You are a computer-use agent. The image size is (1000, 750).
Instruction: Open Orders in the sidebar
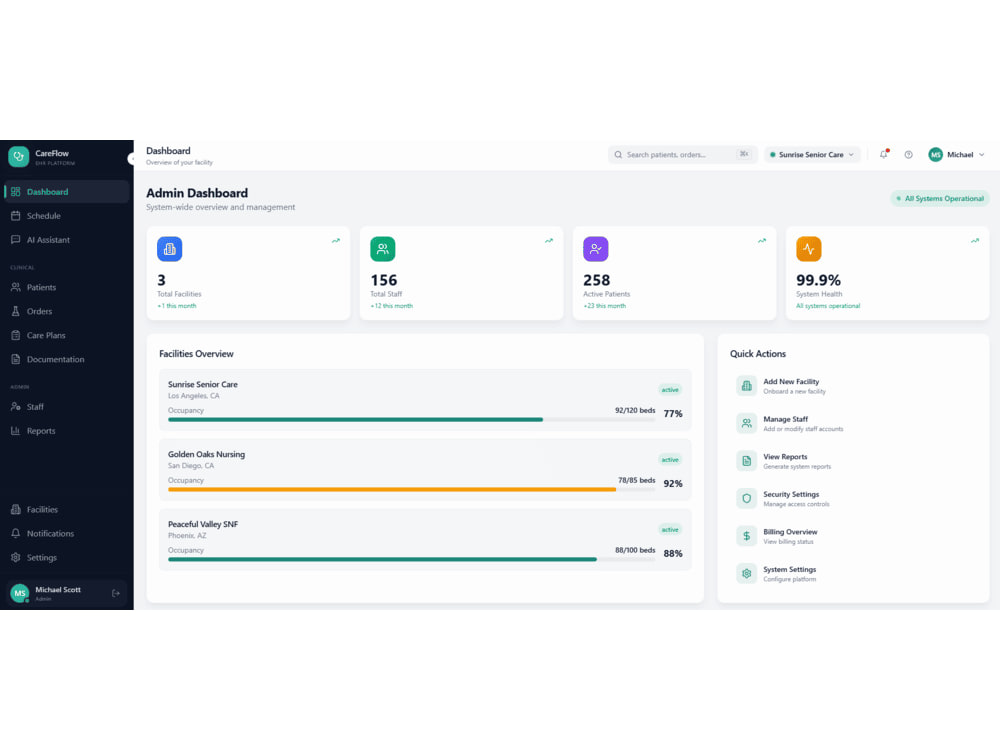pos(66,311)
